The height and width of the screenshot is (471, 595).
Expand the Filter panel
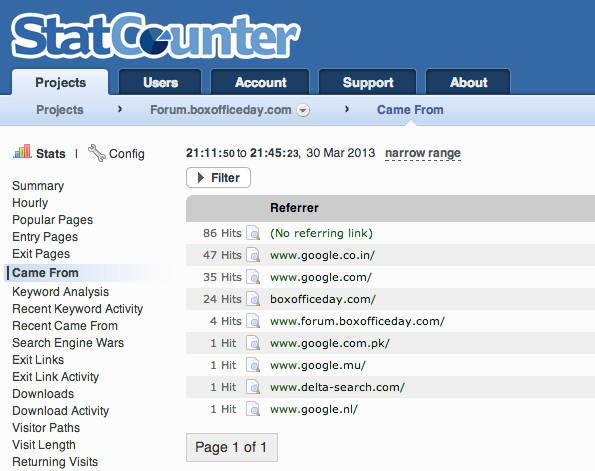(x=218, y=177)
